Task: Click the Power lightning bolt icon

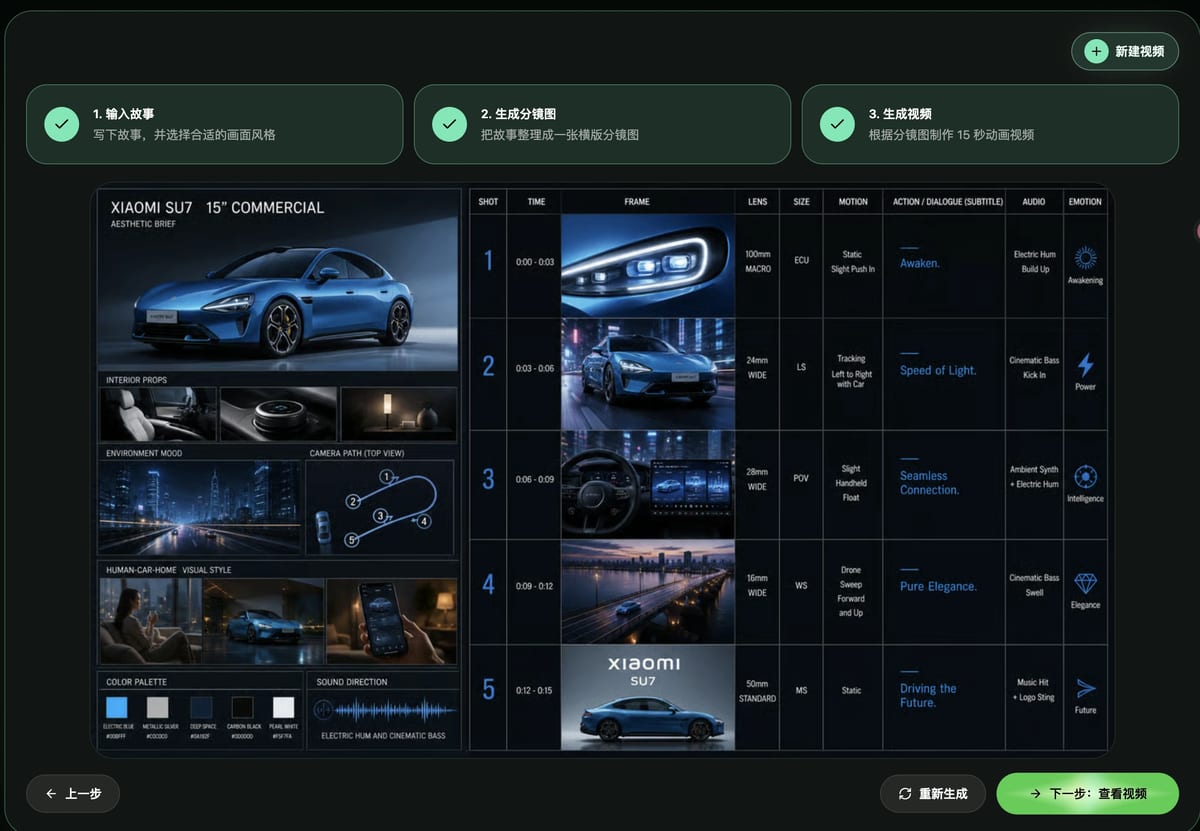Action: (1085, 364)
